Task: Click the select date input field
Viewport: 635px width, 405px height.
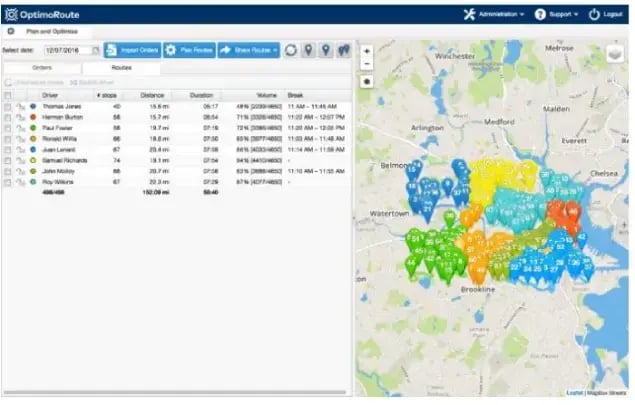Action: point(68,50)
